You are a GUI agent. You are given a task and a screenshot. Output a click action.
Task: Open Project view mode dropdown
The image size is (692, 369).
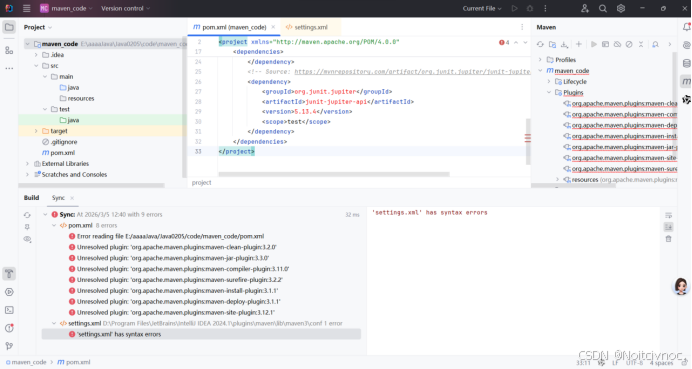coord(38,27)
